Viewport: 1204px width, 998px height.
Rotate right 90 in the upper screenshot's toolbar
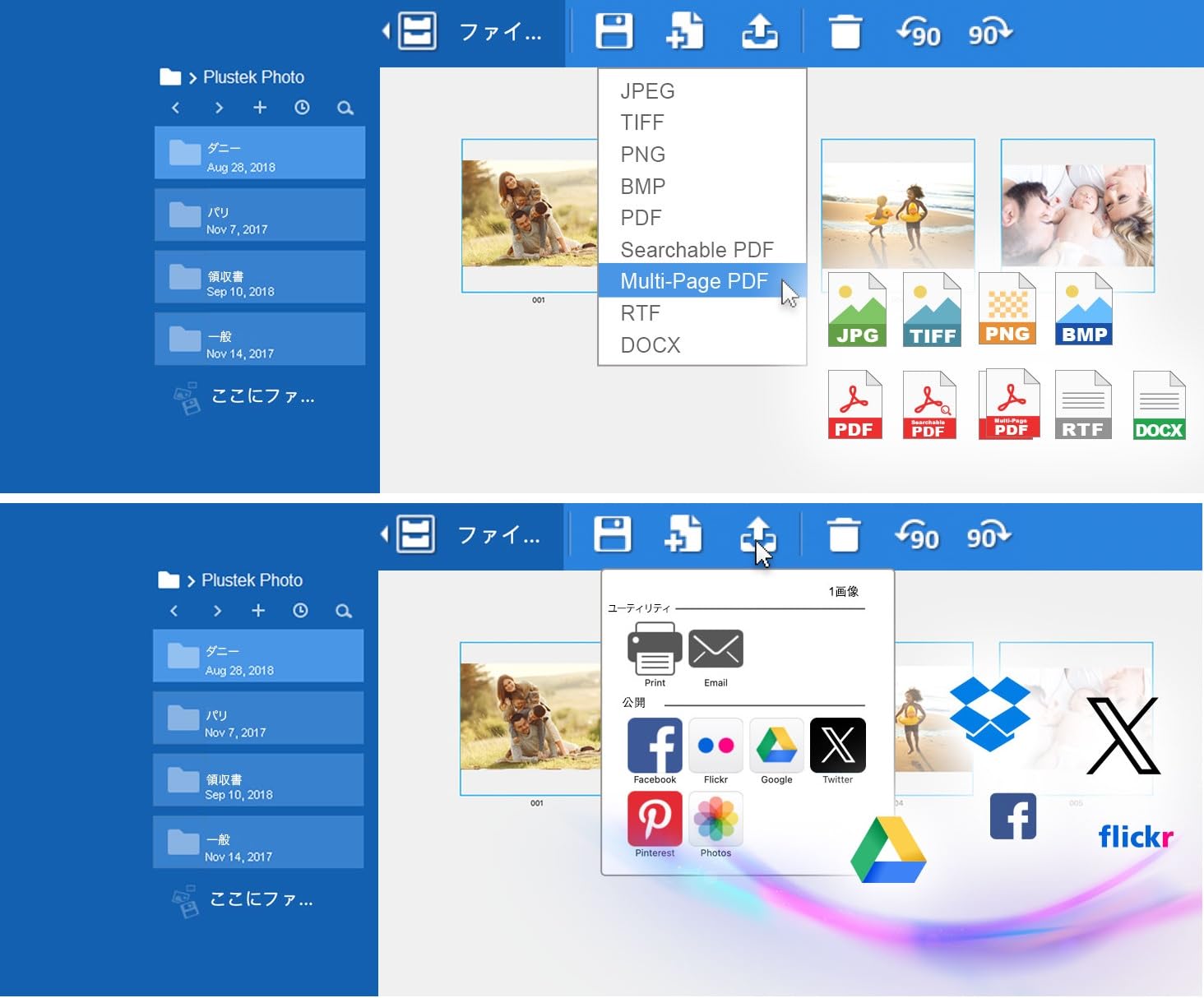990,33
